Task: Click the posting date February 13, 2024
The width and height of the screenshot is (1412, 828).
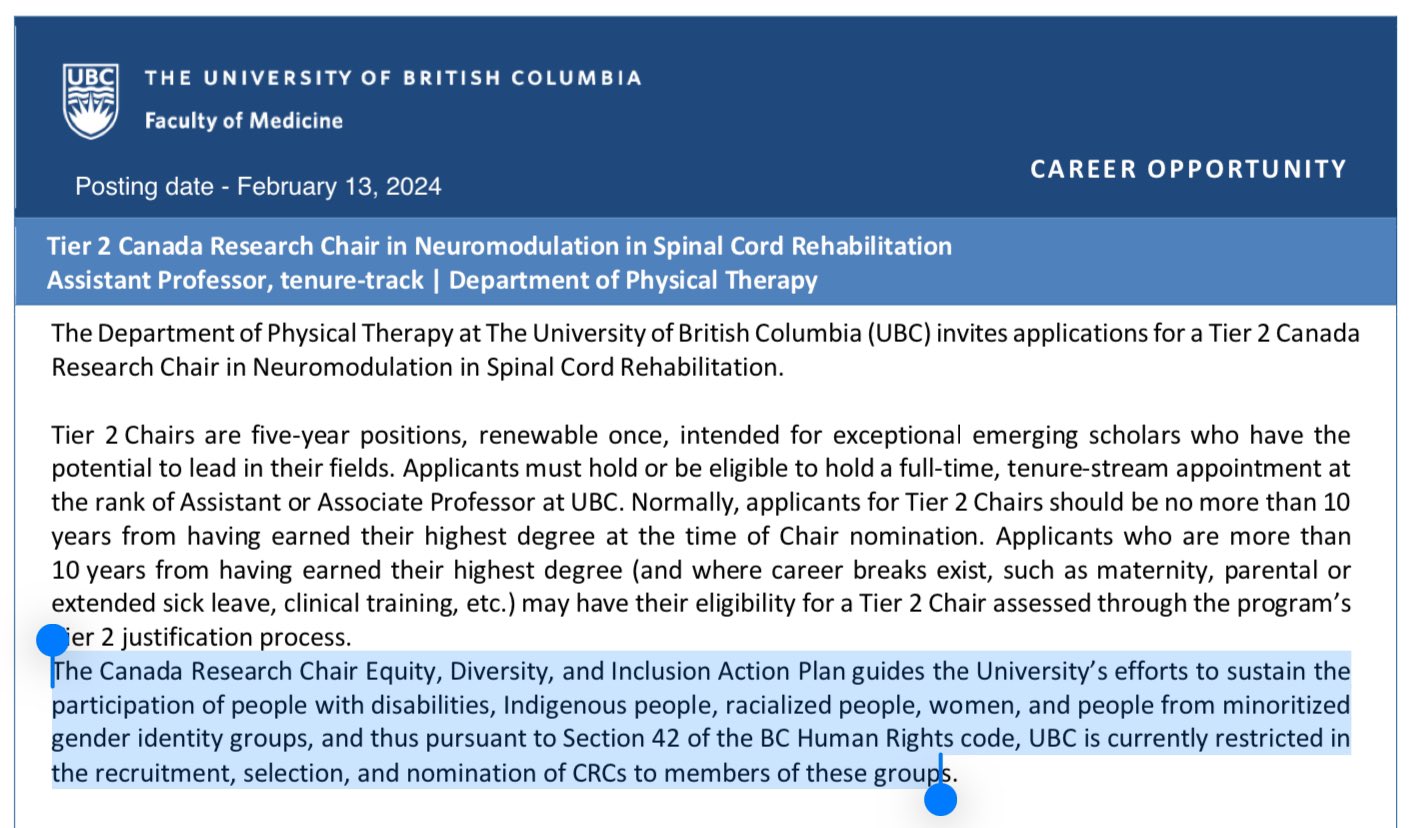Action: click(258, 186)
